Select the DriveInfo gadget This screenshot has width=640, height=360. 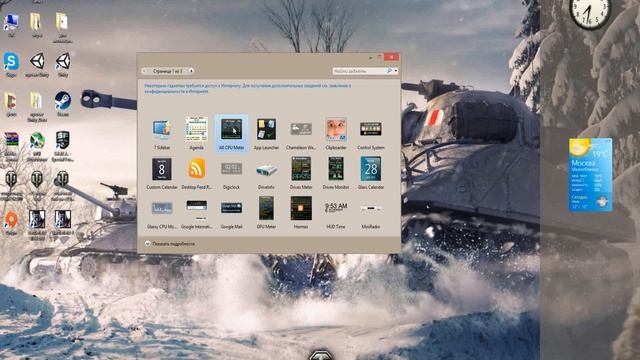coord(266,173)
